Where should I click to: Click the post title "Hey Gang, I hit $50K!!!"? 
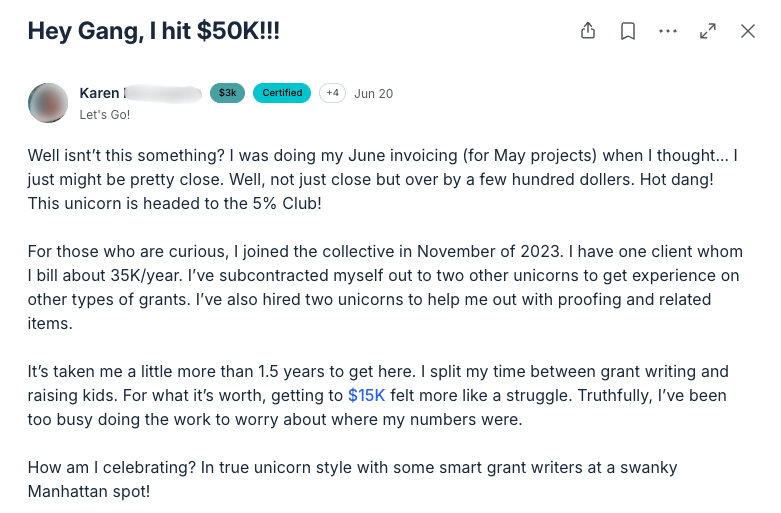tap(153, 31)
